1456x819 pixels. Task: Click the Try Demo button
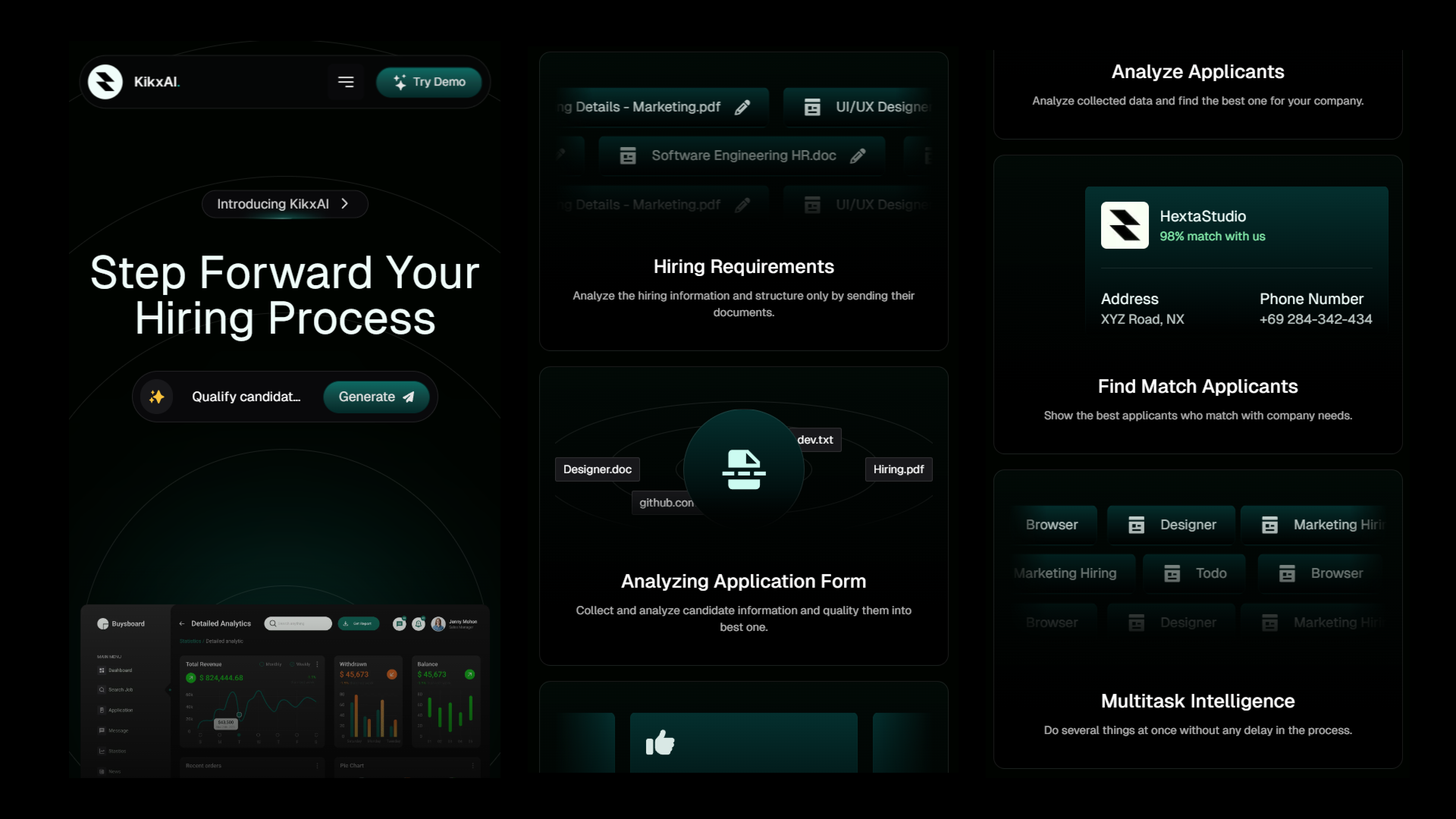coord(429,82)
